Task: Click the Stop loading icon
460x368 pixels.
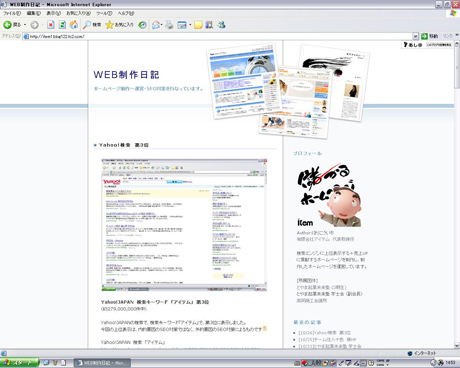Action: 51,25
